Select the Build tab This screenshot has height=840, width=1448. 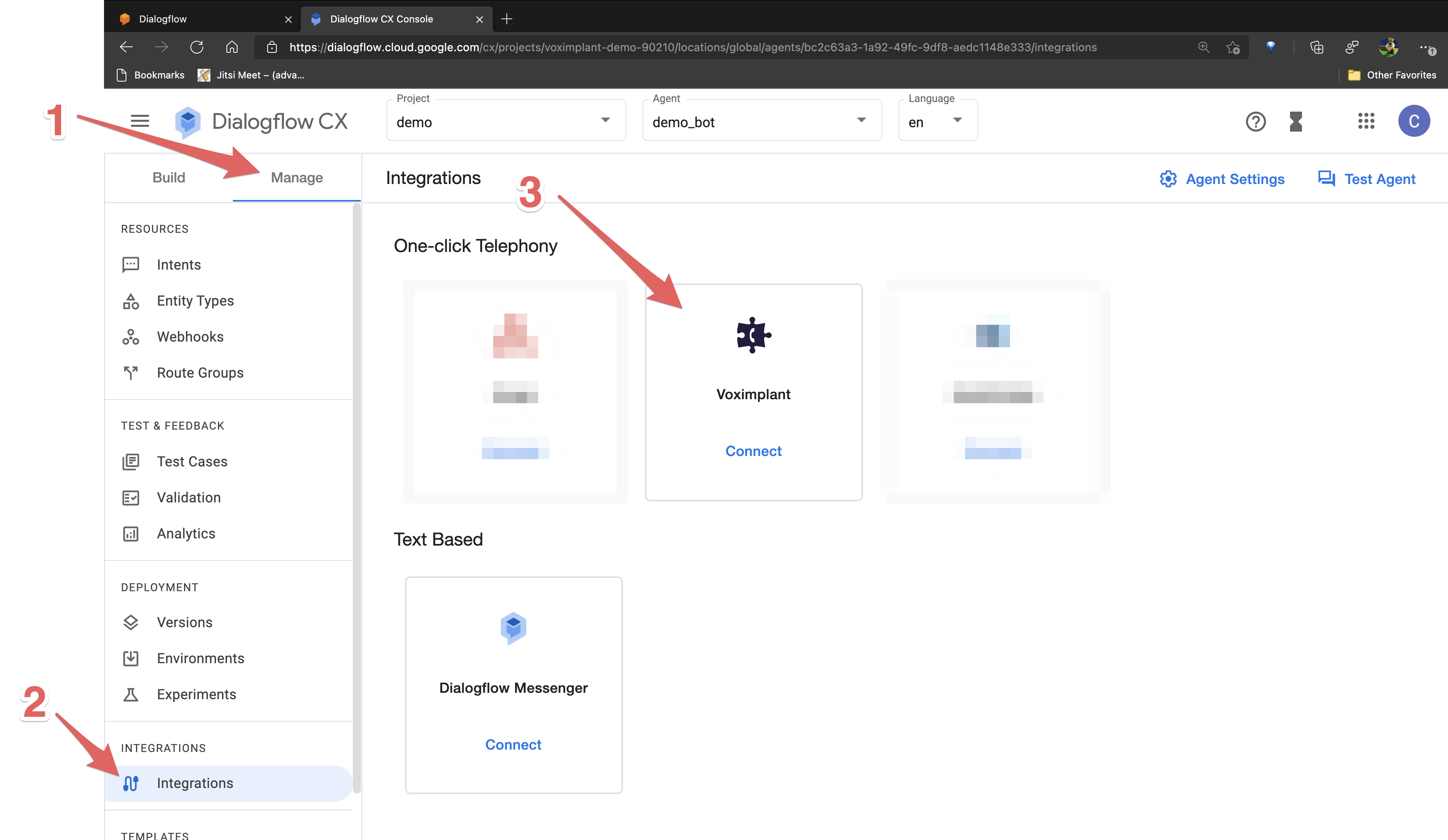point(168,177)
